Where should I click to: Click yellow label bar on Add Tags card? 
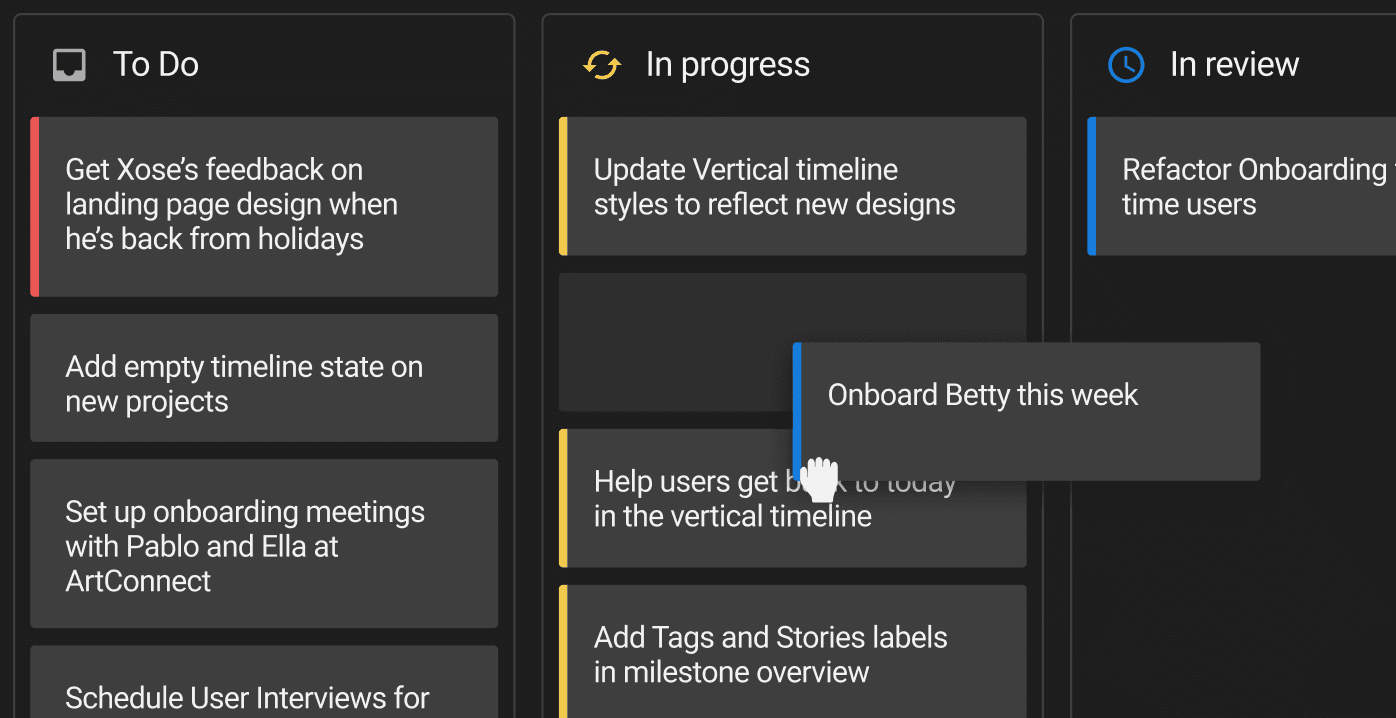pos(563,652)
